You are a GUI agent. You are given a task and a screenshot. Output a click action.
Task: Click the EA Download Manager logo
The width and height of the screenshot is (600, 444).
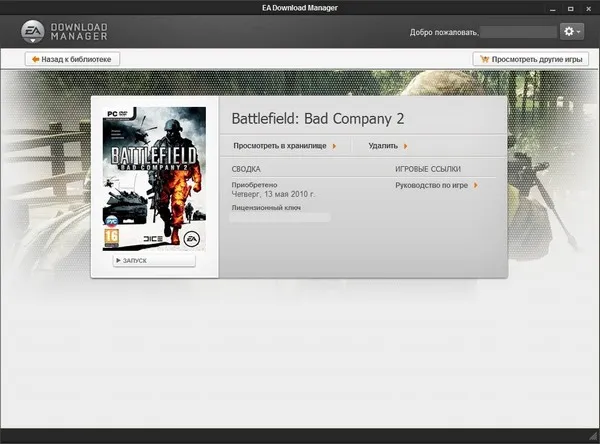tap(60, 32)
